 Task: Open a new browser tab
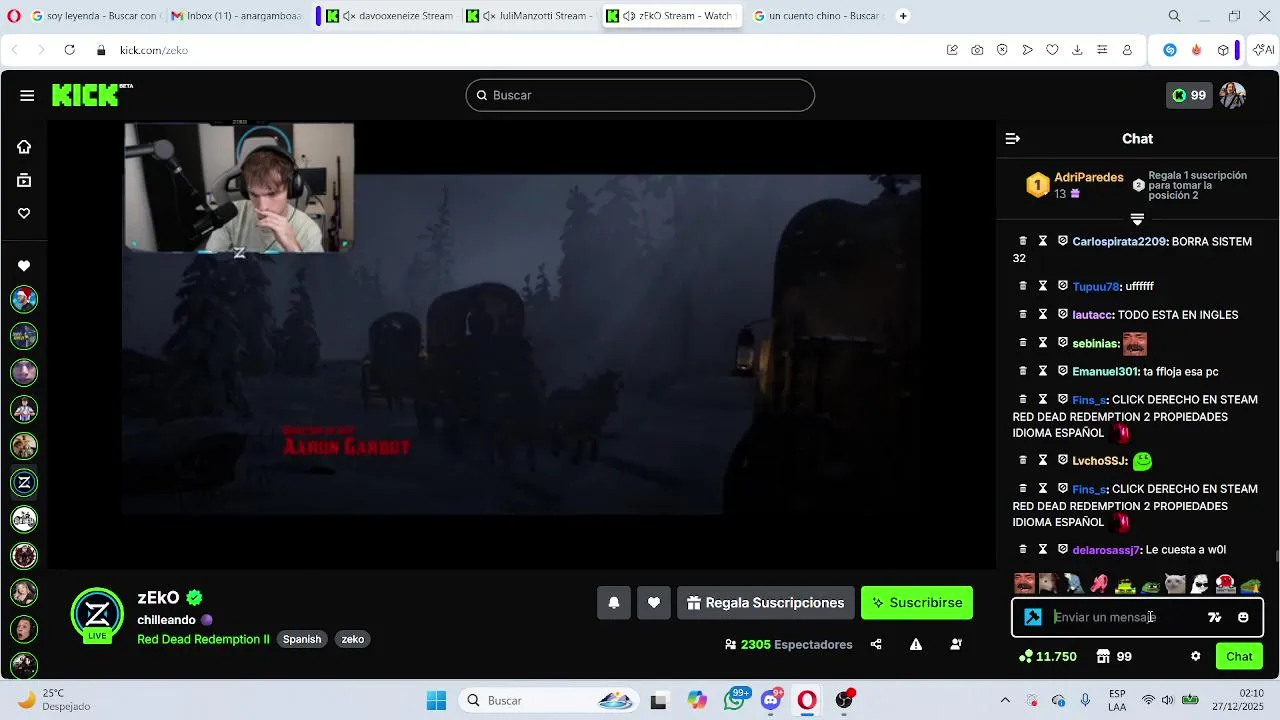pyautogui.click(x=903, y=16)
